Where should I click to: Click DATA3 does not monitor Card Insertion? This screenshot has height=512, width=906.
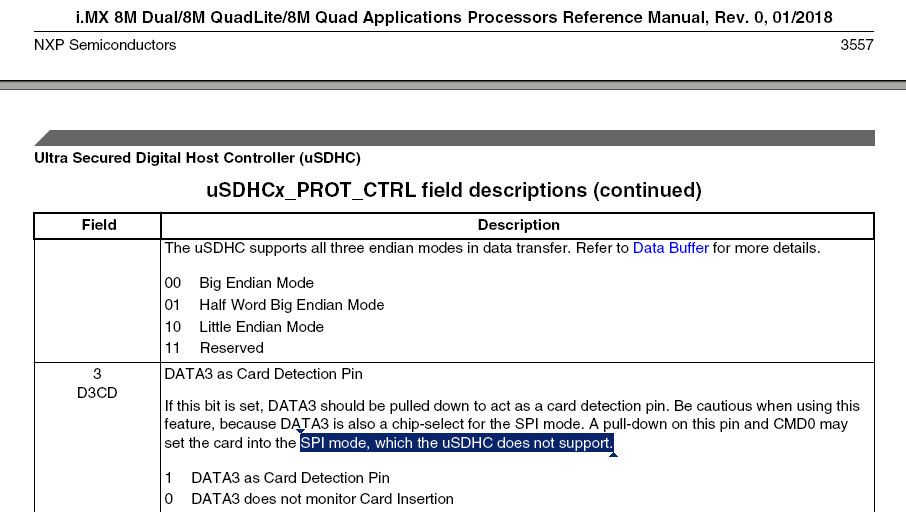pos(321,499)
